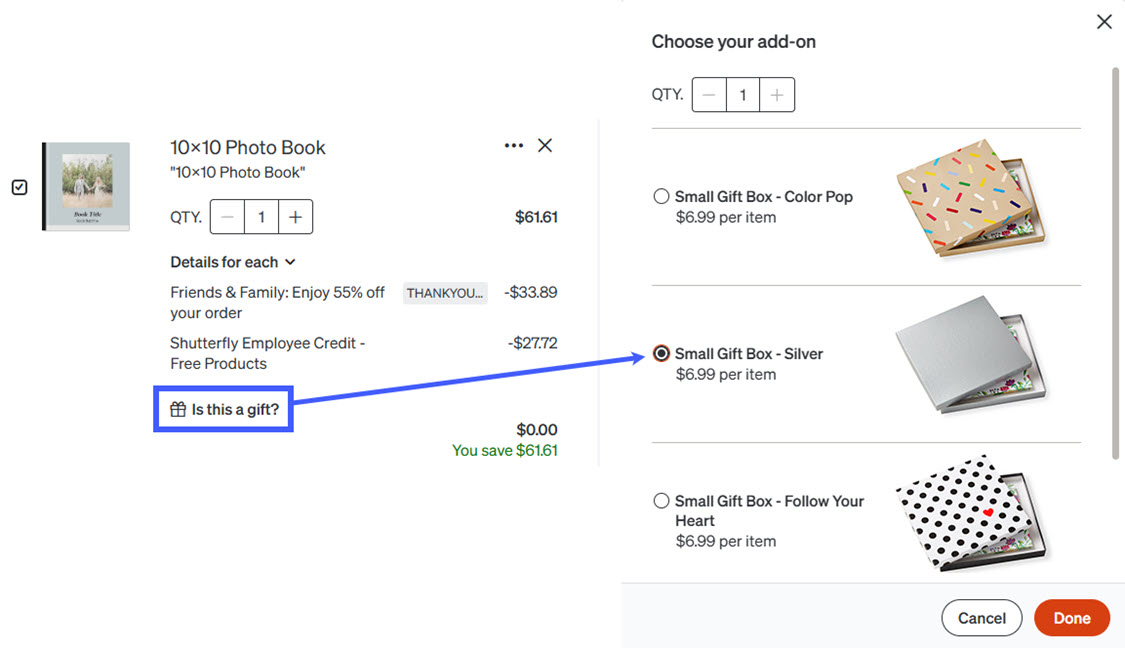The height and width of the screenshot is (648, 1125).
Task: Toggle the checkbox next to the photo book
Action: (x=19, y=187)
